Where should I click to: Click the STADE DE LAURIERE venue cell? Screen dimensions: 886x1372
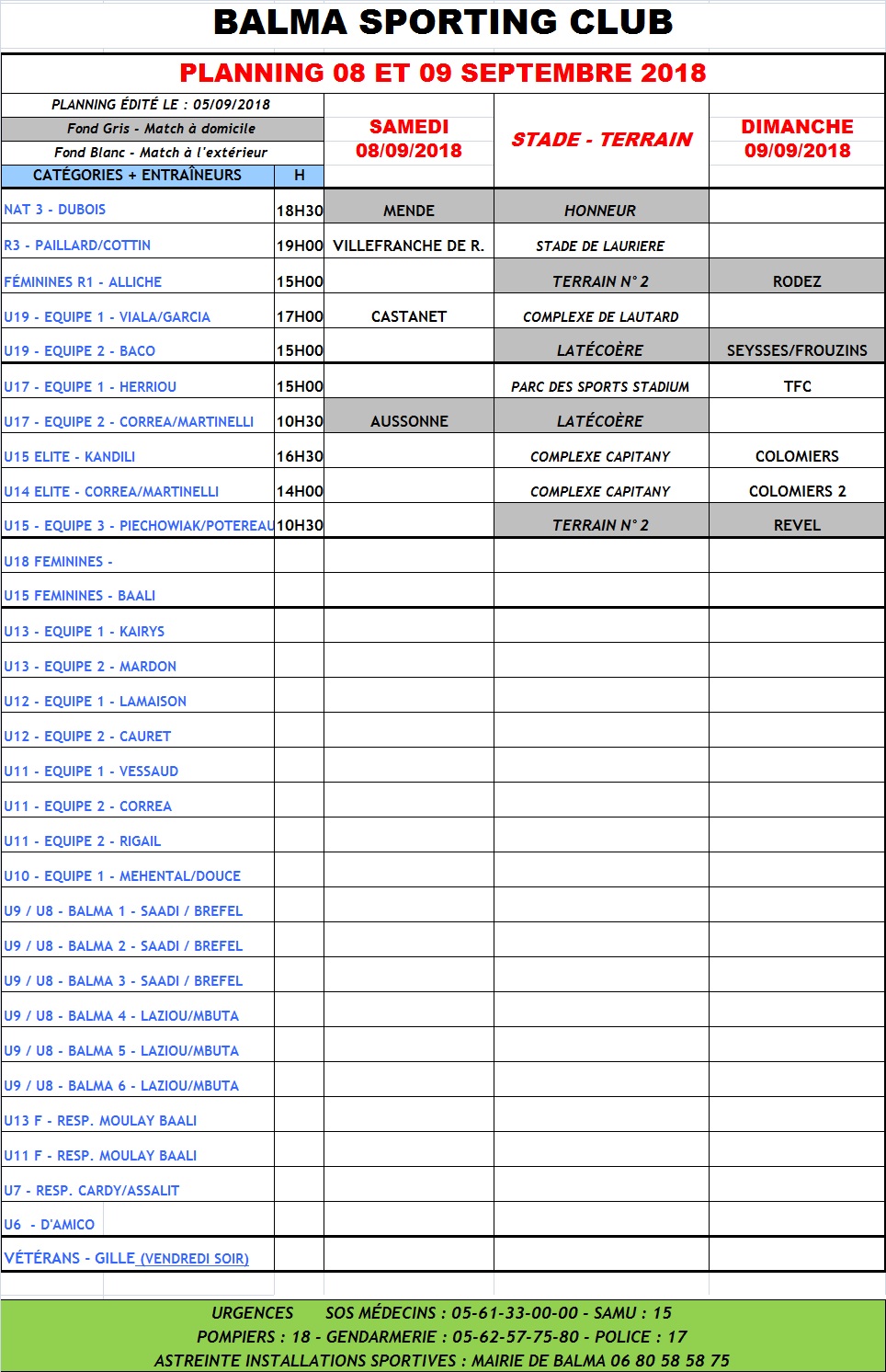tap(600, 246)
